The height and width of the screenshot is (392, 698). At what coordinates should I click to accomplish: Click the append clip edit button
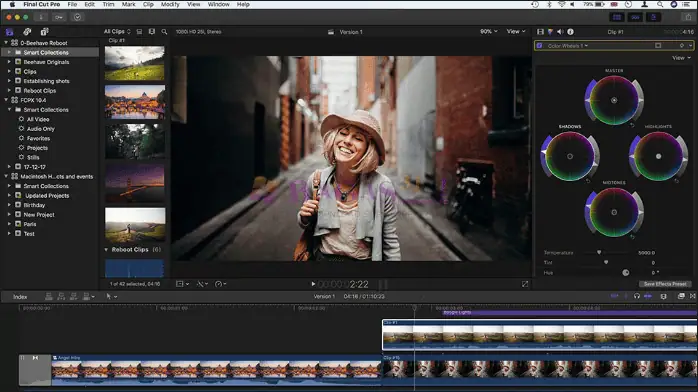[74, 296]
